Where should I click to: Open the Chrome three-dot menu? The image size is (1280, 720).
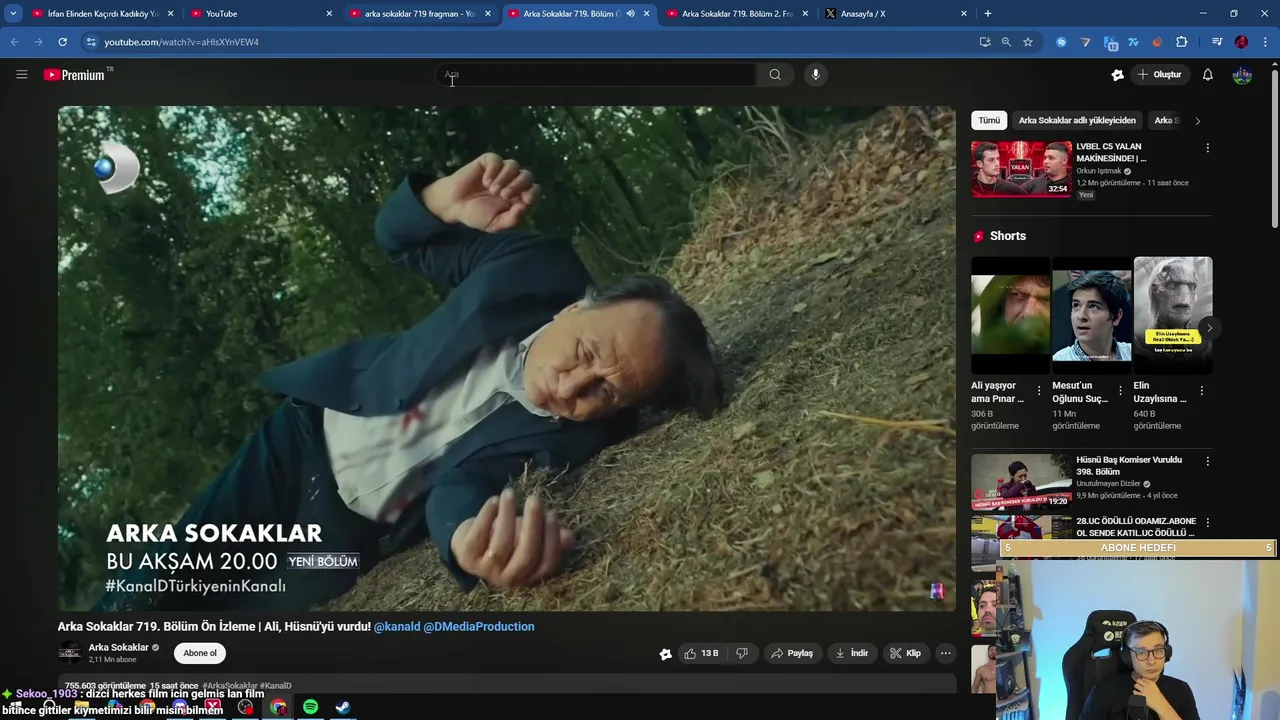(1266, 42)
